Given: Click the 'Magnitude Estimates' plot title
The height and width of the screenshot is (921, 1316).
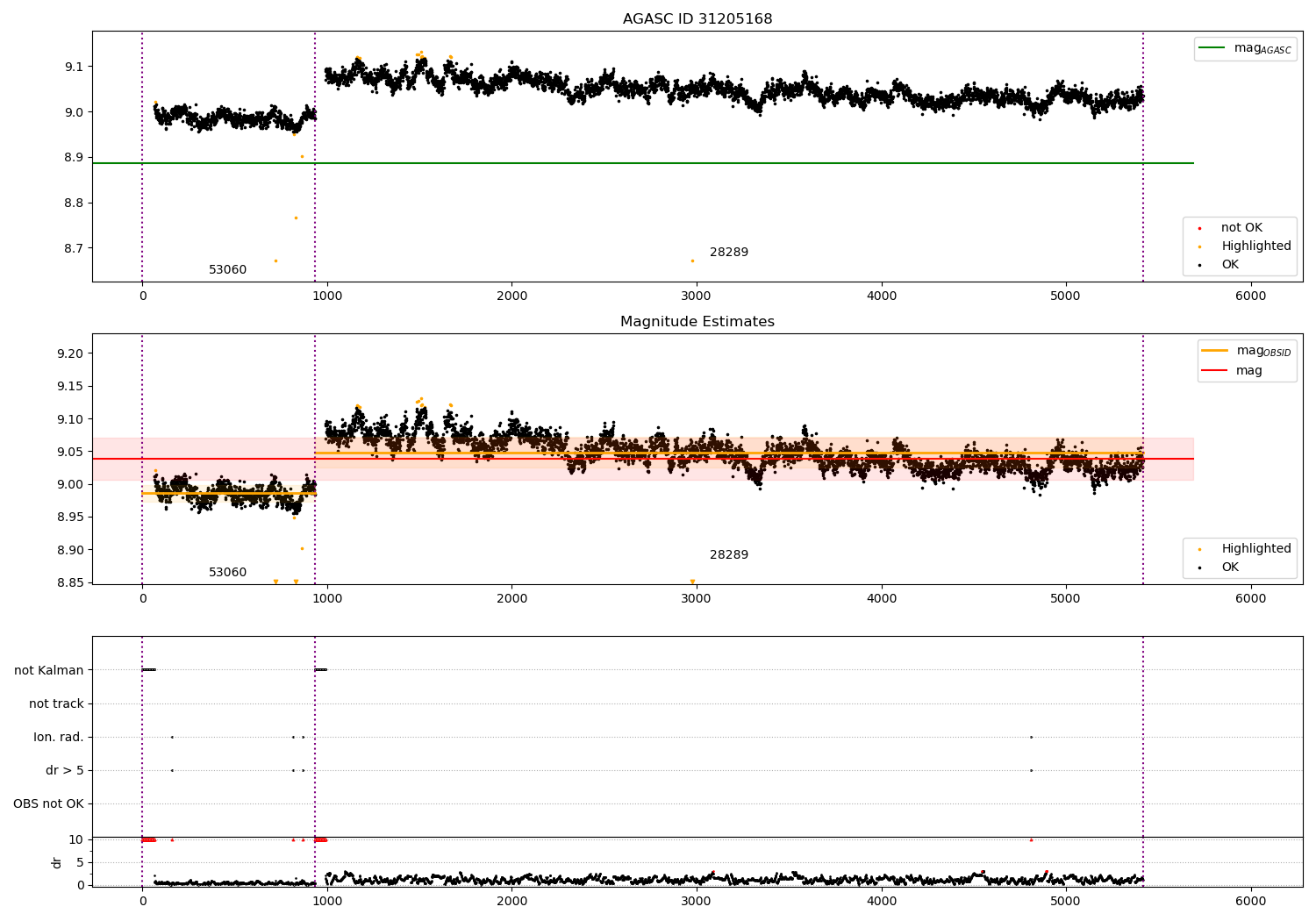Looking at the screenshot, I should (697, 322).
